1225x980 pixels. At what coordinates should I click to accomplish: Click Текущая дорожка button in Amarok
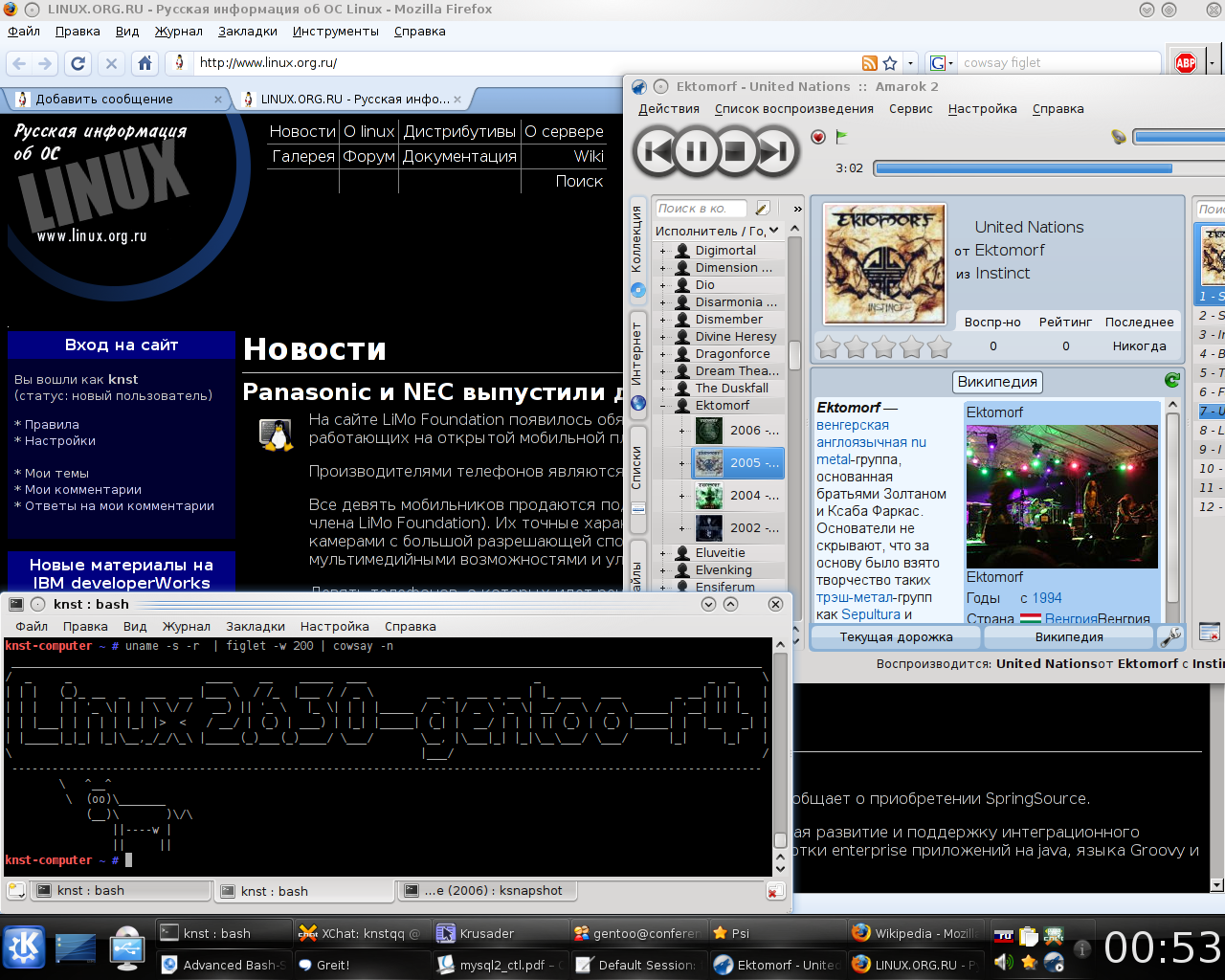[896, 637]
